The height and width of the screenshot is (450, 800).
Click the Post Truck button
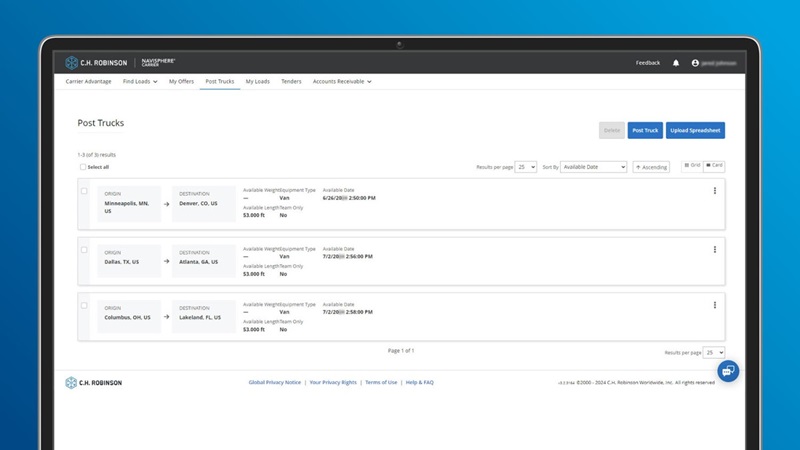(645, 130)
